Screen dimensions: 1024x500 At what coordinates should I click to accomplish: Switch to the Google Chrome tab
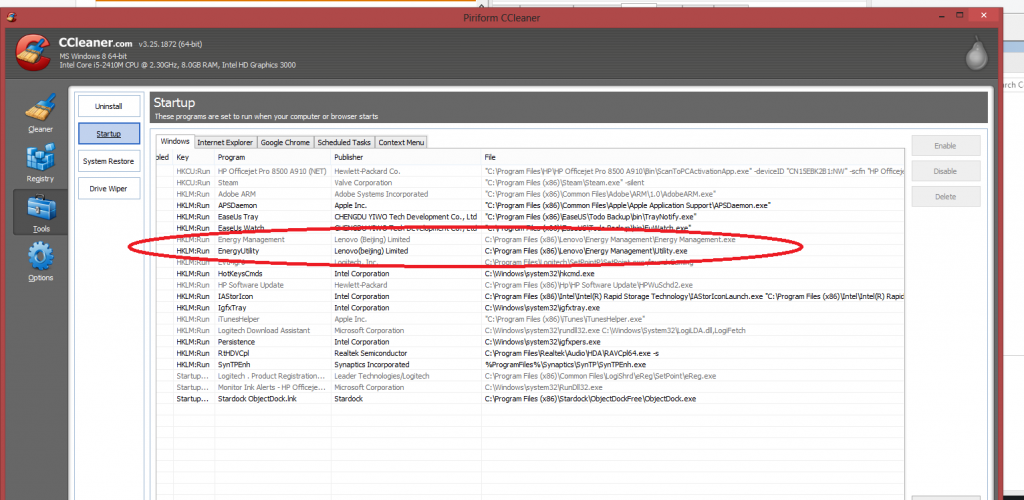tap(285, 142)
